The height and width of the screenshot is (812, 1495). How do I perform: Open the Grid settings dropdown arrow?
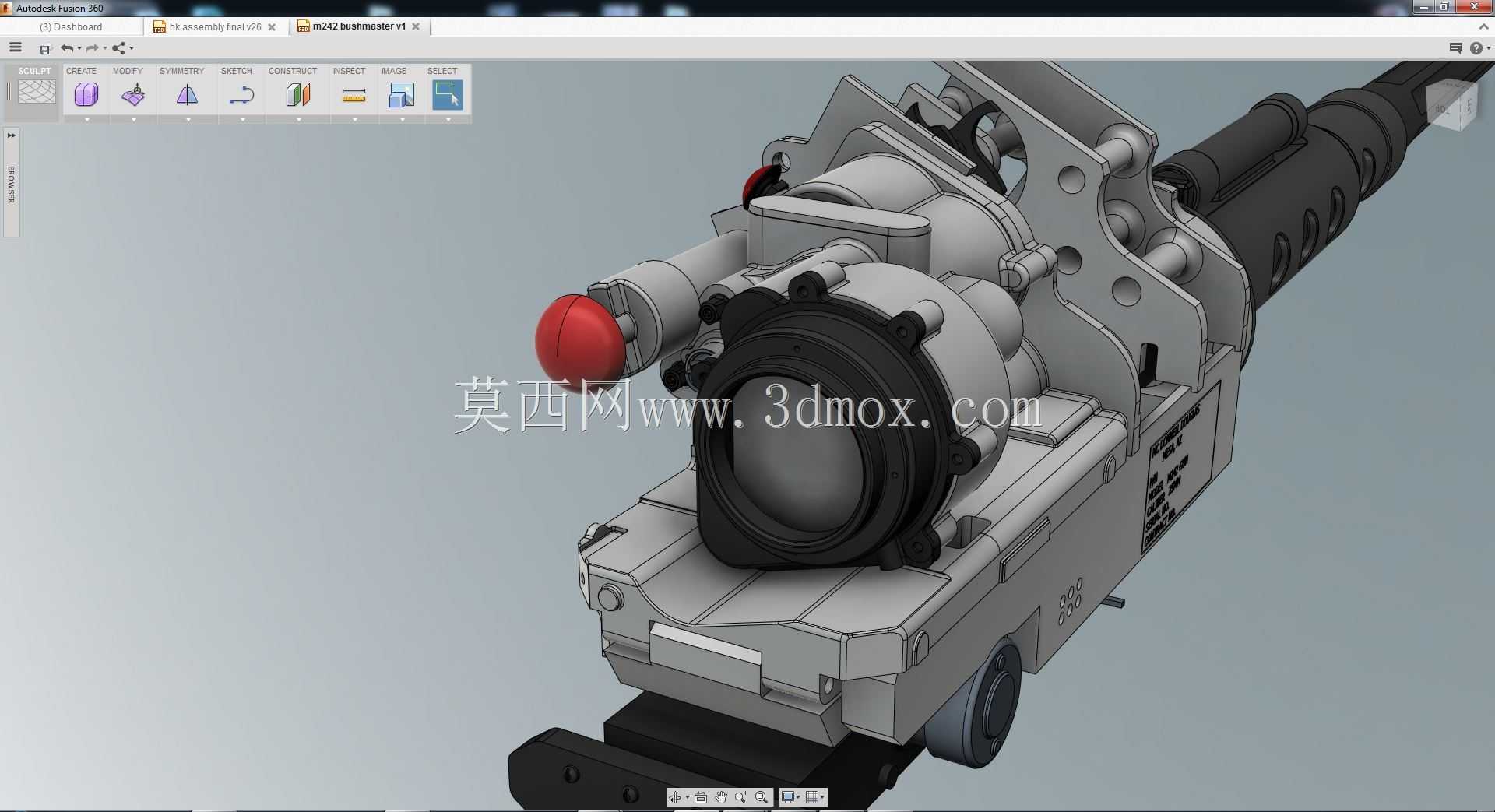click(x=822, y=797)
